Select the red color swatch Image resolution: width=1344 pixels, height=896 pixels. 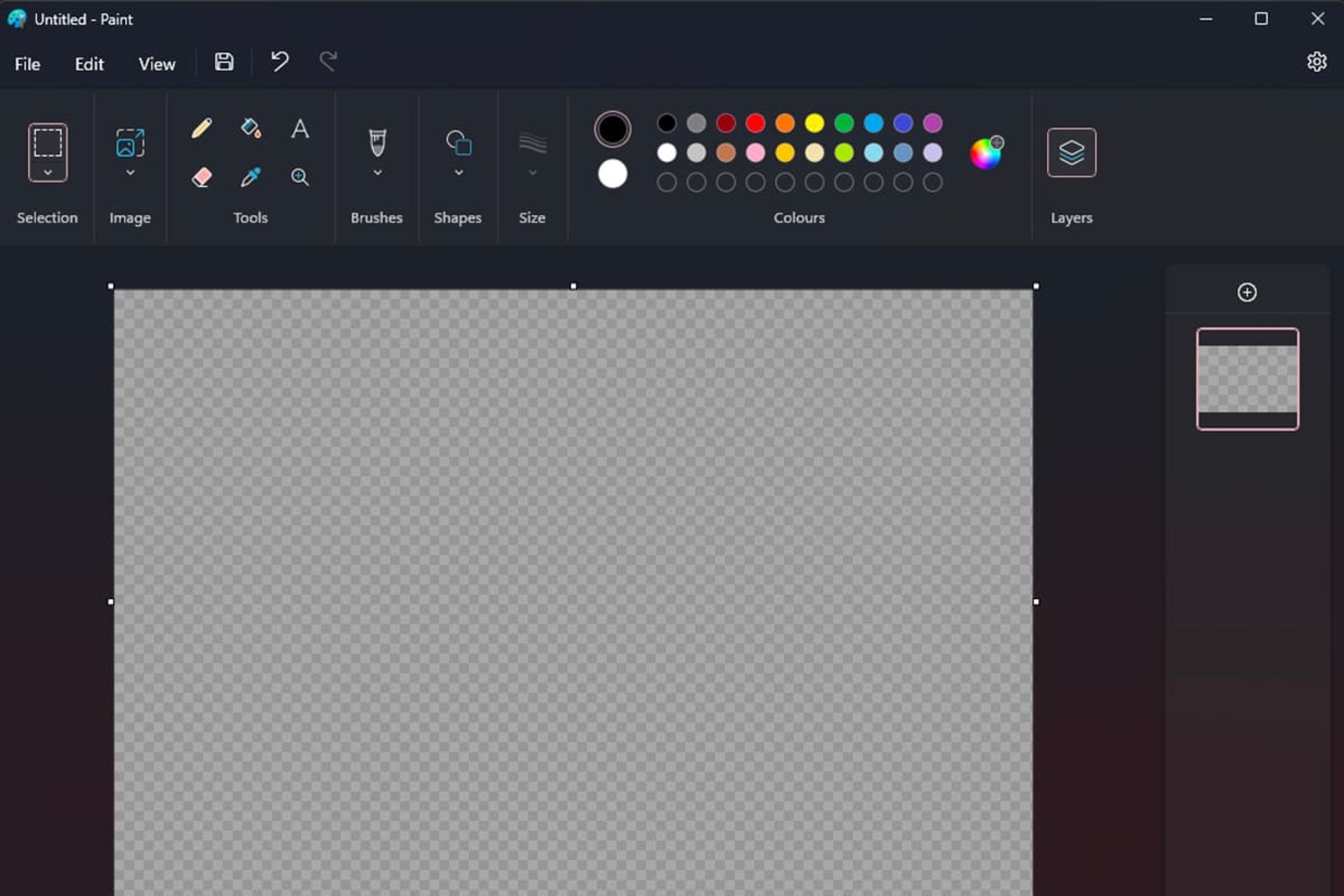pyautogui.click(x=757, y=122)
